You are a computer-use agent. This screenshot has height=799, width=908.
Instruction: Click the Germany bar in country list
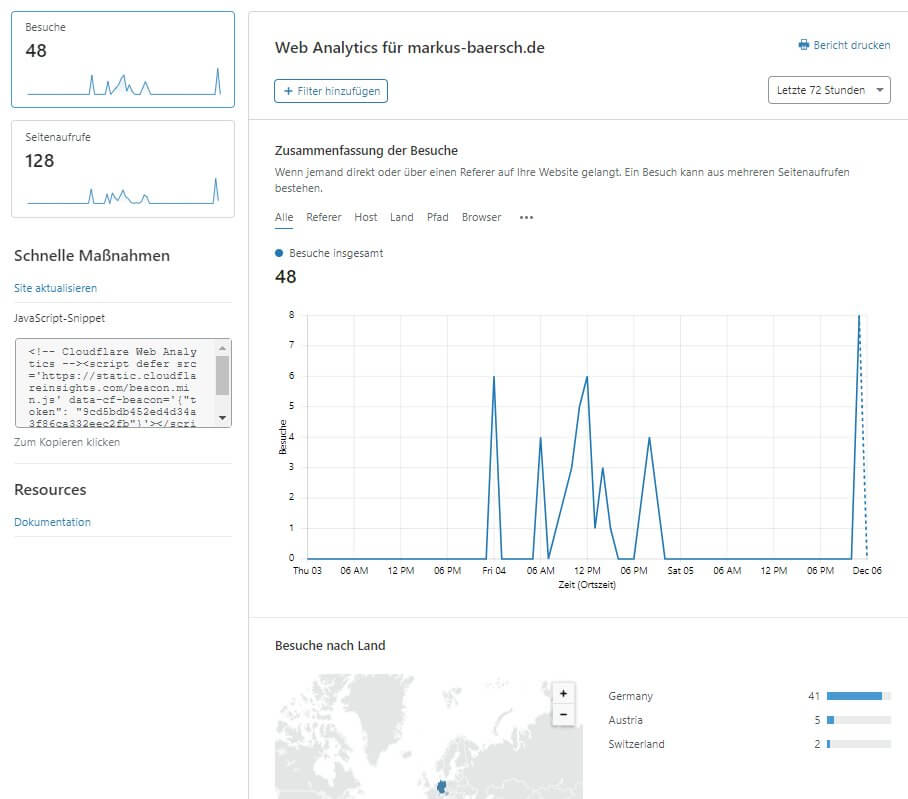tap(853, 696)
